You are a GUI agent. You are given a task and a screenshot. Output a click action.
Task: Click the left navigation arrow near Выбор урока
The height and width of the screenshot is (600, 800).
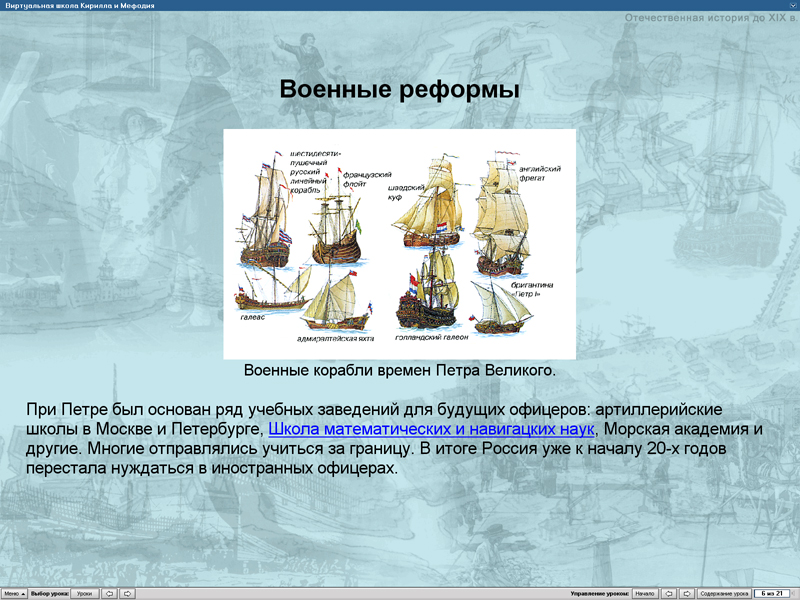coord(109,592)
